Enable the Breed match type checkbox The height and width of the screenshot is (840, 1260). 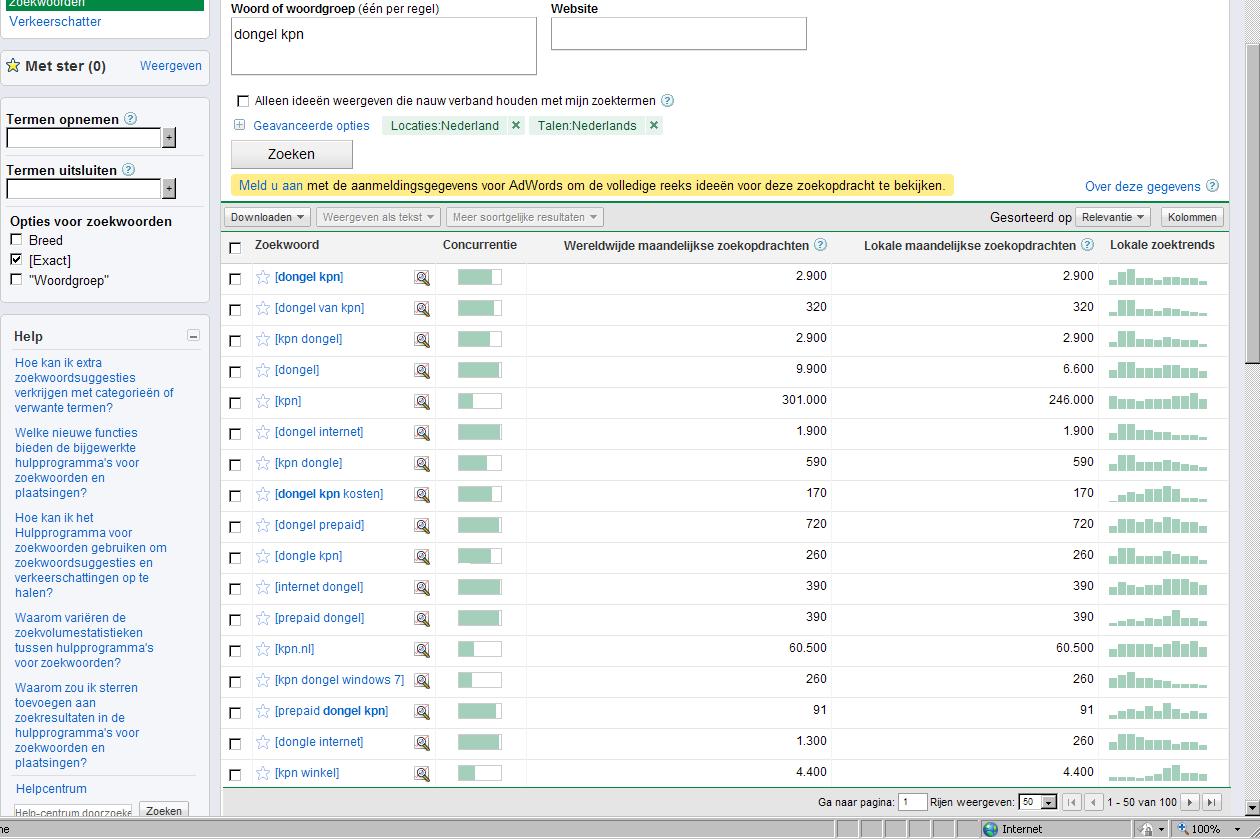(16, 240)
